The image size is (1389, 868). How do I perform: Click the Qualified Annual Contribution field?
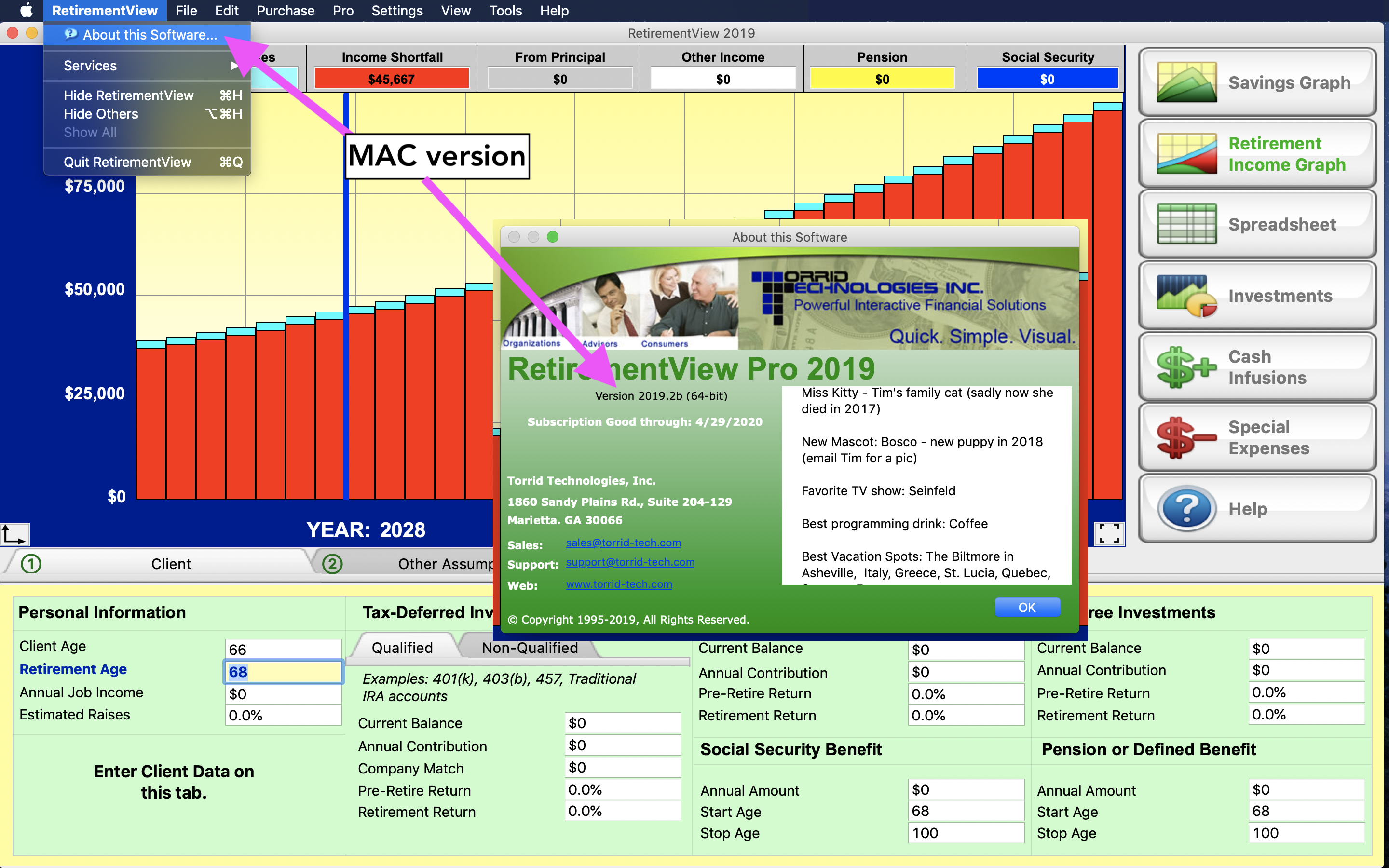[623, 745]
